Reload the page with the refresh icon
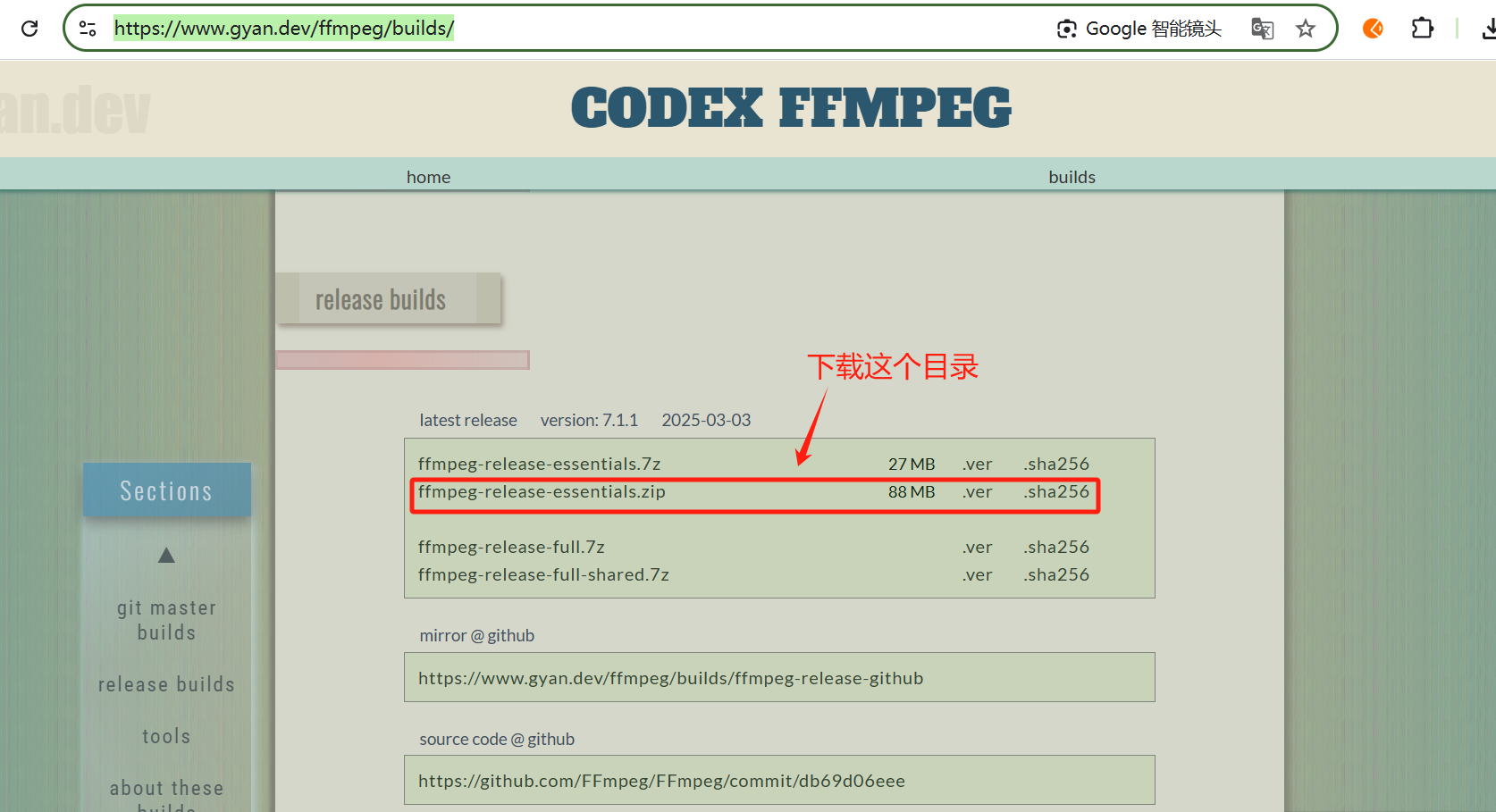This screenshot has height=812, width=1496. (29, 29)
